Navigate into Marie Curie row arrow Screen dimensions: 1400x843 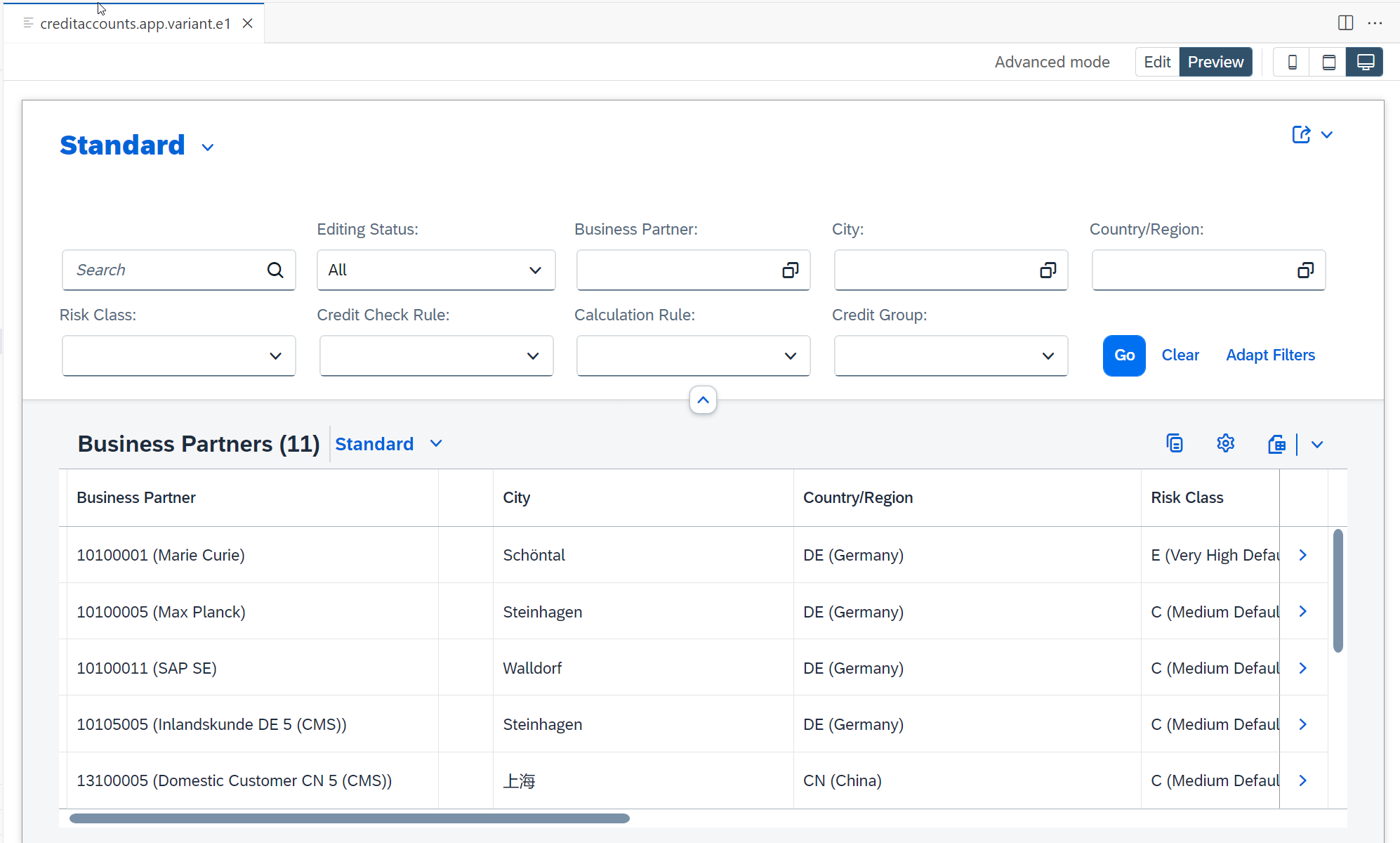pyautogui.click(x=1303, y=555)
